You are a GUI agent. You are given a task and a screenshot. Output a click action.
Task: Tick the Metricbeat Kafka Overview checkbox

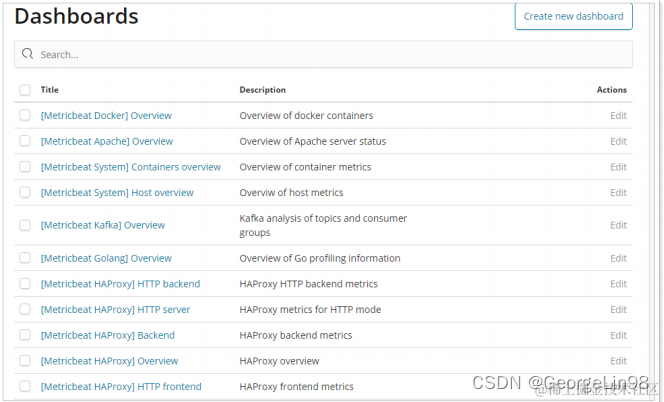coord(25,225)
